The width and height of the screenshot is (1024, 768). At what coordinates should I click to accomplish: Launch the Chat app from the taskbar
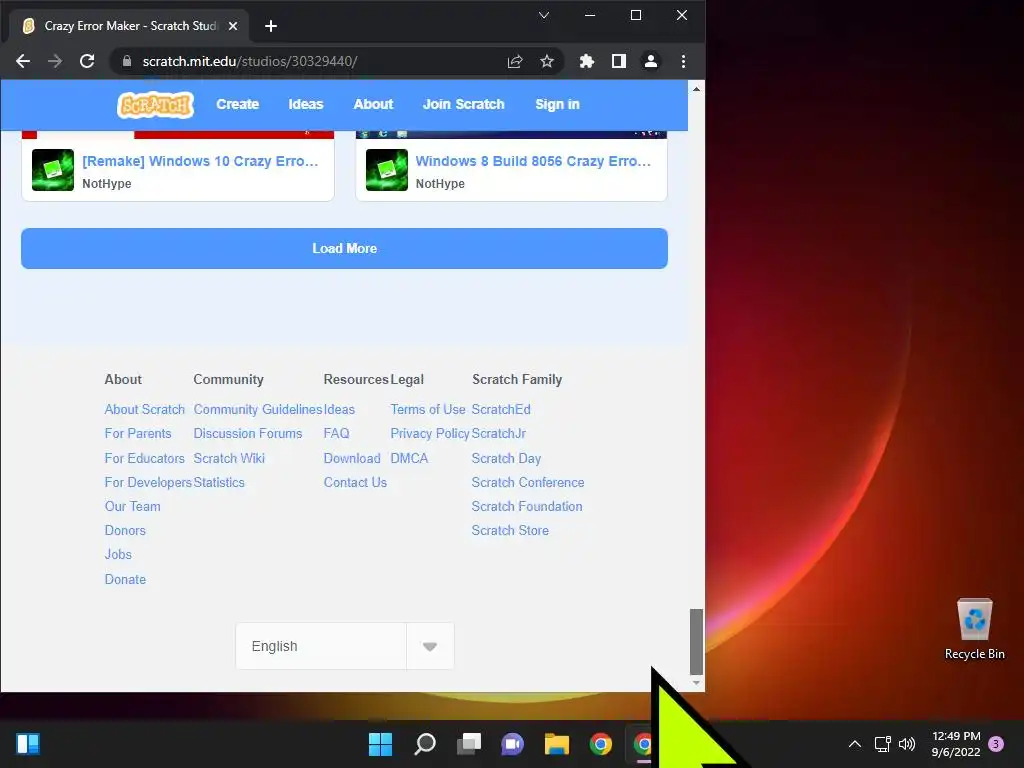[x=513, y=744]
